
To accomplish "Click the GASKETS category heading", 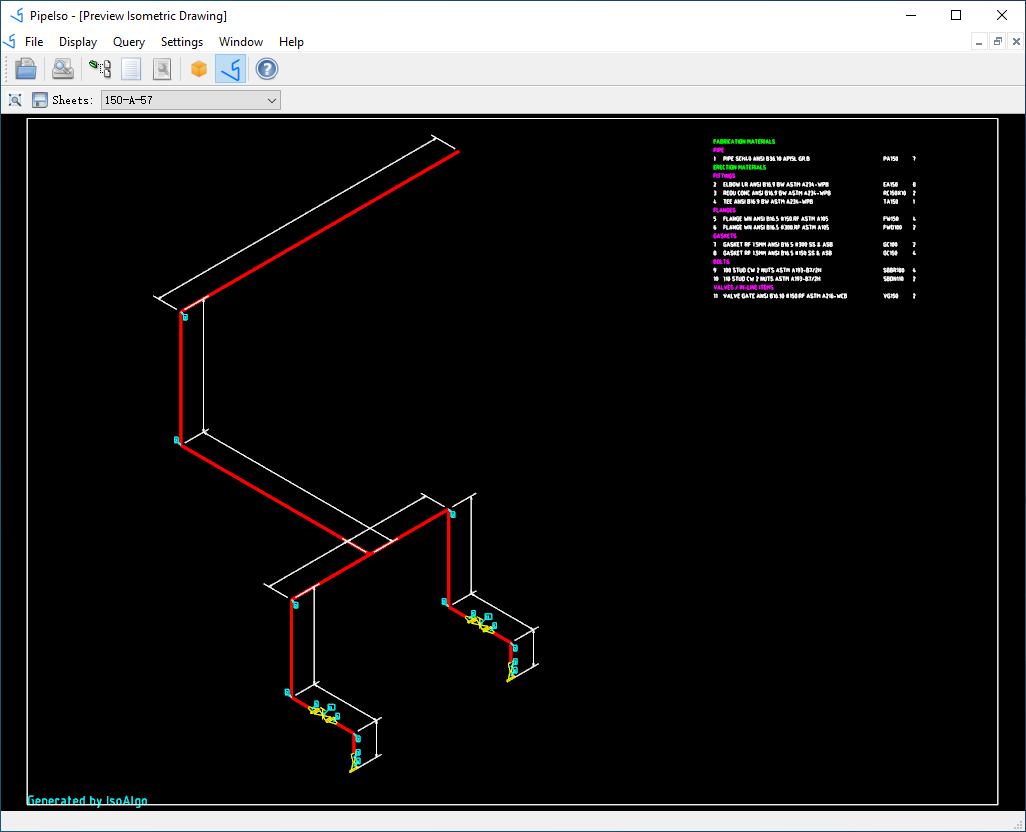I will 724,235.
